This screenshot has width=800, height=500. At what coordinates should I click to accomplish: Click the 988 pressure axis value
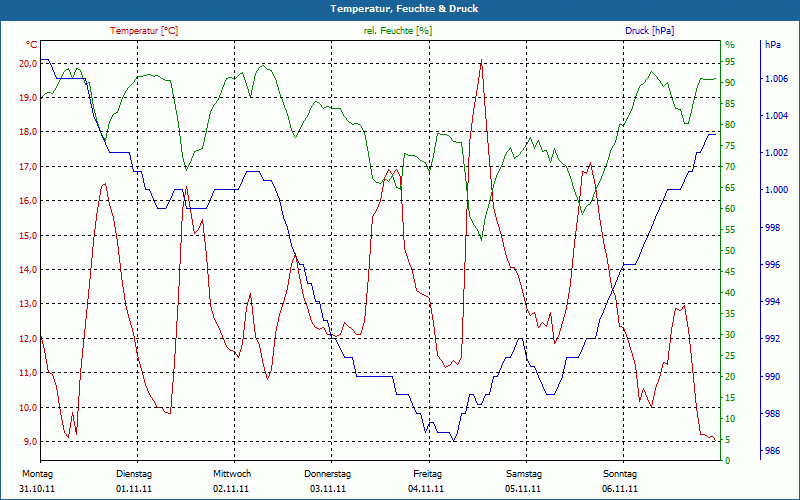coord(772,413)
